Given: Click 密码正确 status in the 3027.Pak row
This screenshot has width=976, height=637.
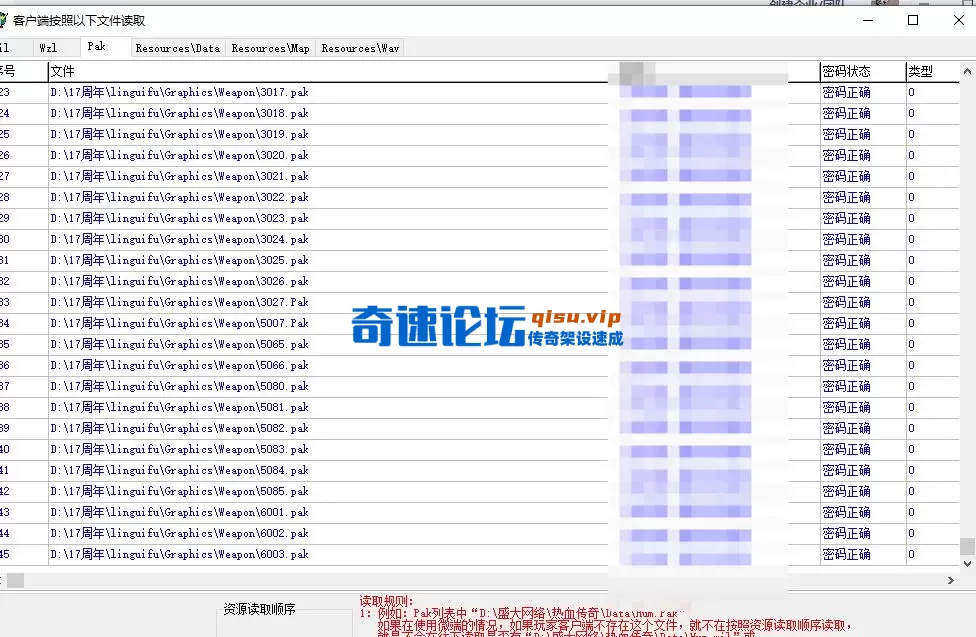Looking at the screenshot, I should (847, 303).
